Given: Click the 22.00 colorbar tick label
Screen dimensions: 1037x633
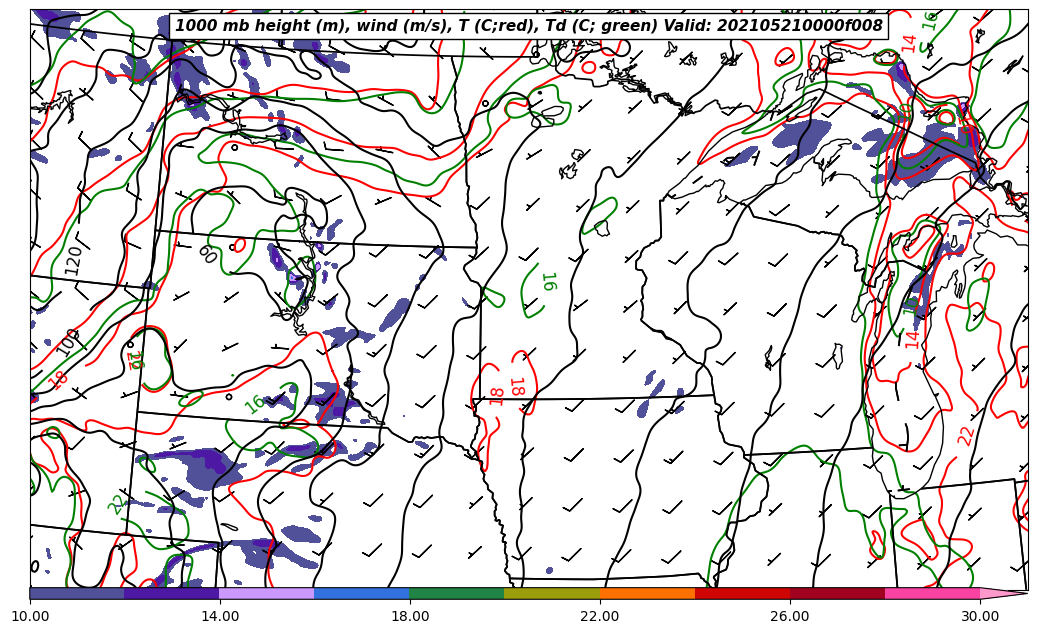Looking at the screenshot, I should pos(600,616).
